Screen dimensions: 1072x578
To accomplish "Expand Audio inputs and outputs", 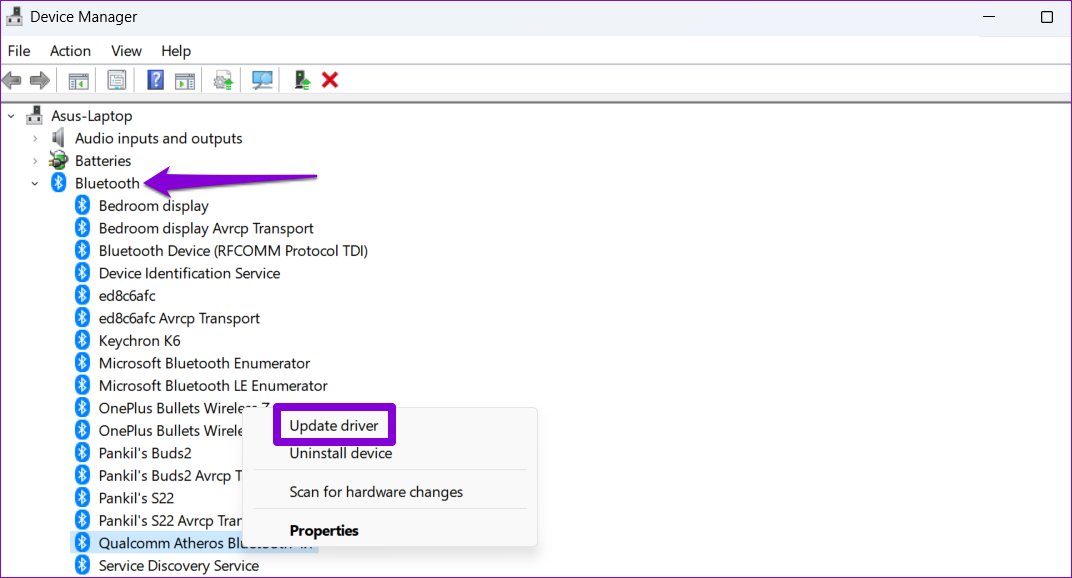I will pos(35,139).
